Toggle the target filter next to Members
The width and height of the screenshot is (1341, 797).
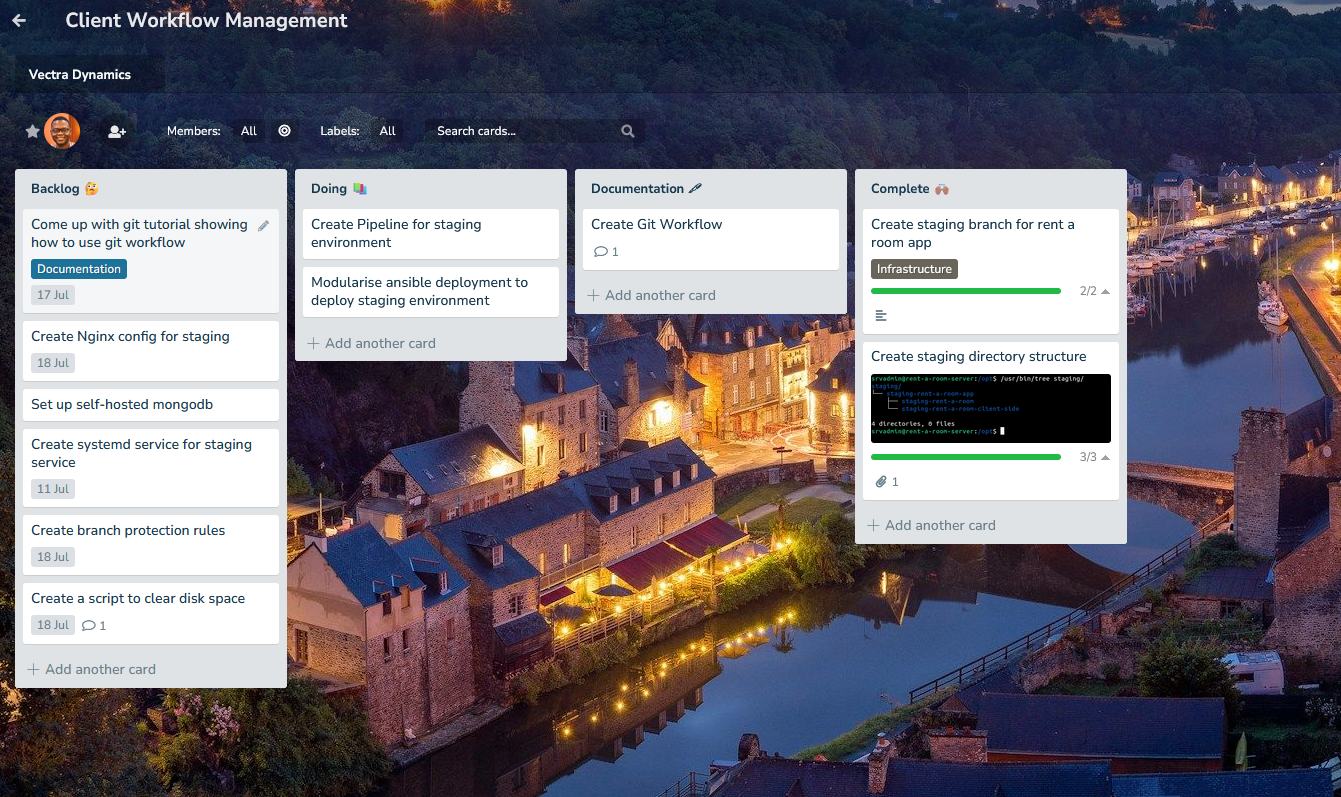coord(284,131)
